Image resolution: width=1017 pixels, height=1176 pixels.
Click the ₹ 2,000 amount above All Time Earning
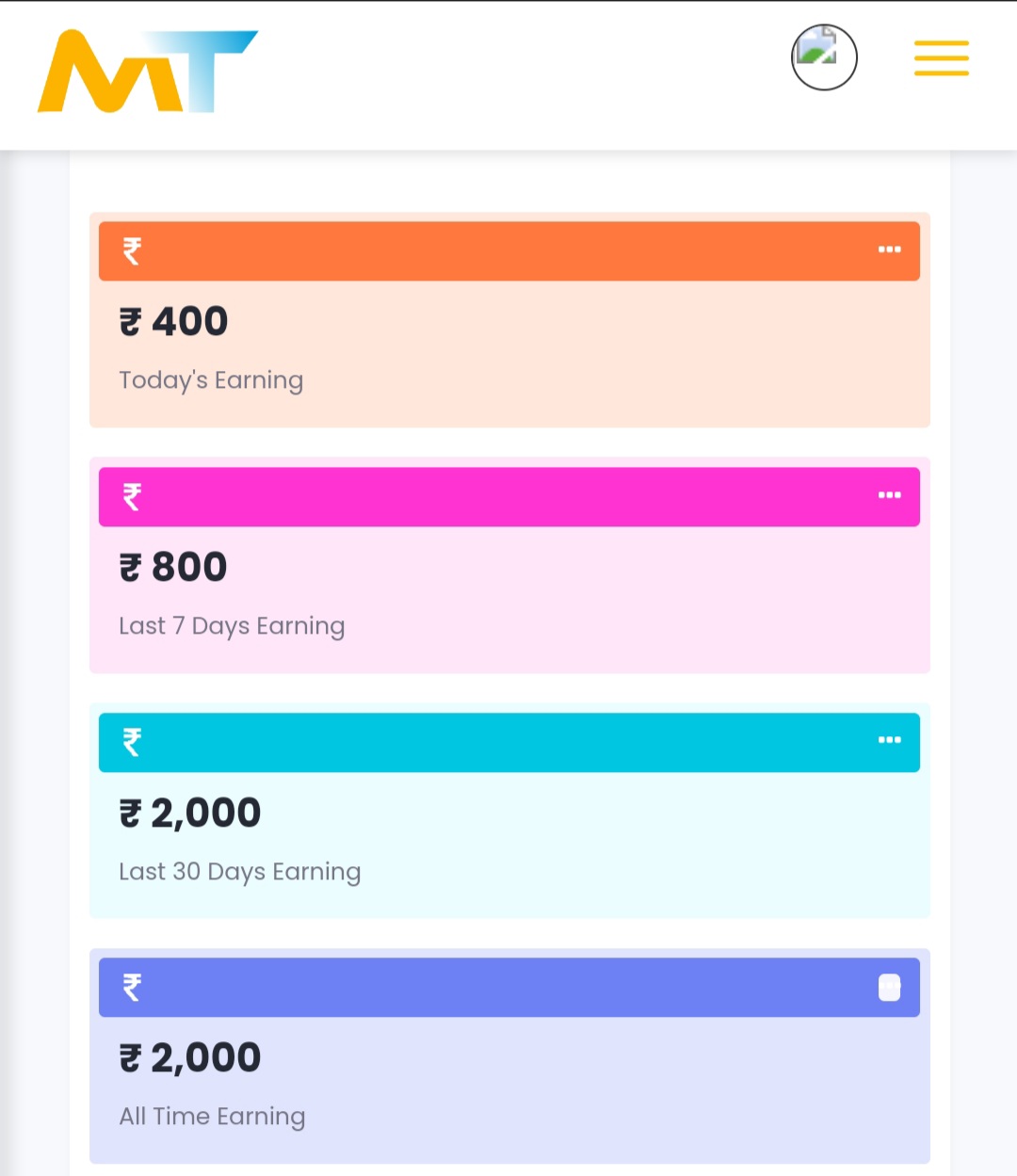[x=190, y=1058]
